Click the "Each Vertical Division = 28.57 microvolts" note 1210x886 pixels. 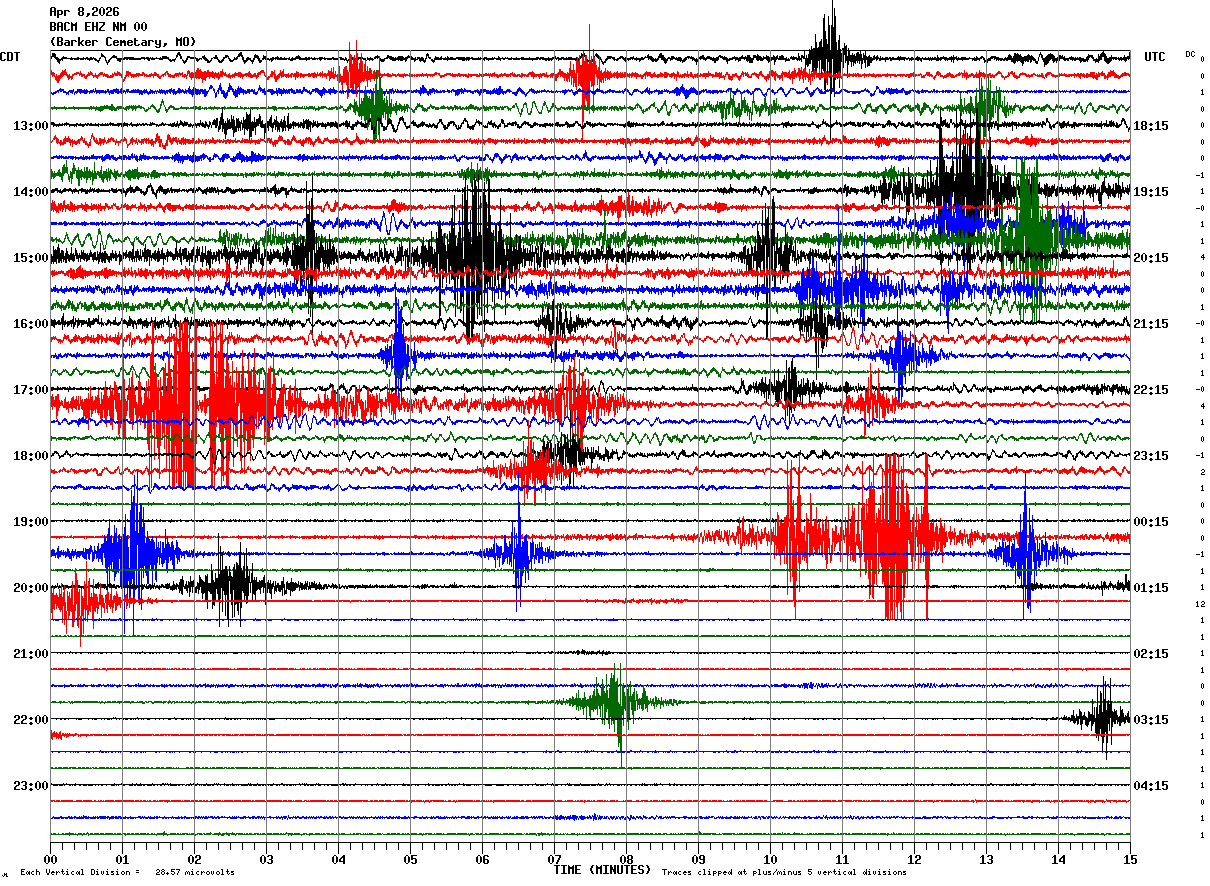click(x=127, y=873)
